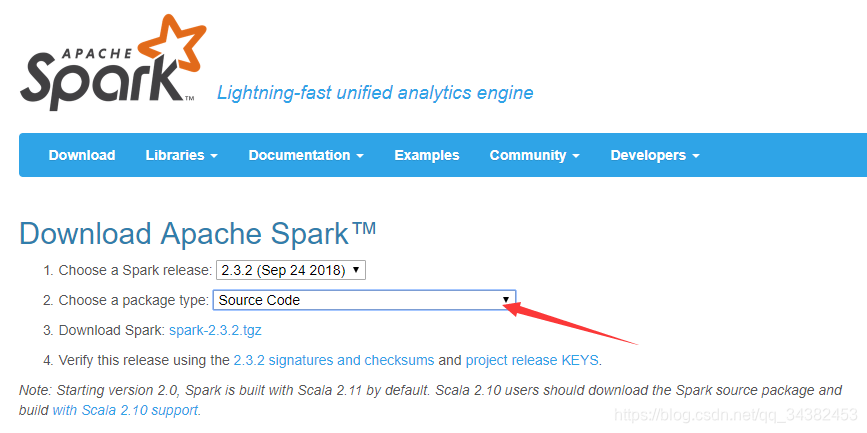The height and width of the screenshot is (433, 867).
Task: Click the Lightning-fast unified analytics engine tagline
Action: [x=375, y=92]
